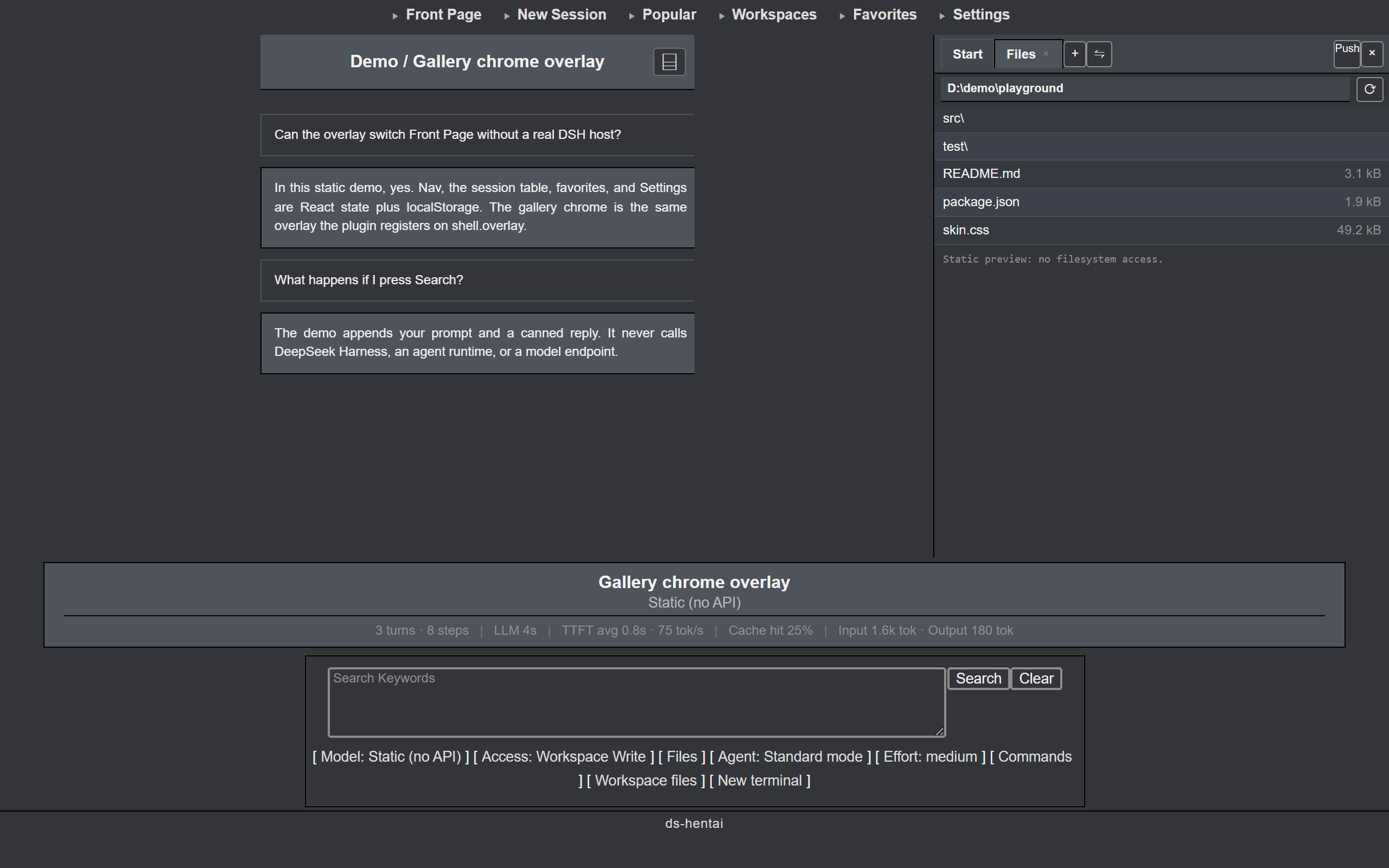Open Settings from the top navigation
The width and height of the screenshot is (1389, 868).
[x=981, y=14]
